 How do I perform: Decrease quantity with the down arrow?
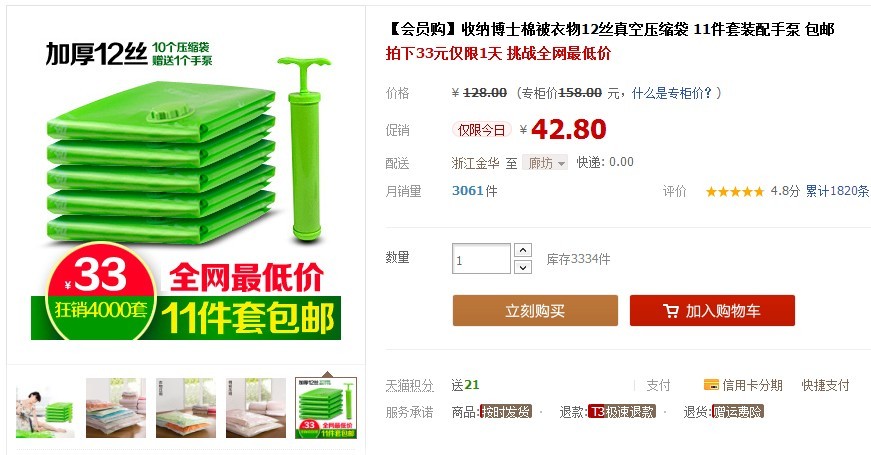523,267
